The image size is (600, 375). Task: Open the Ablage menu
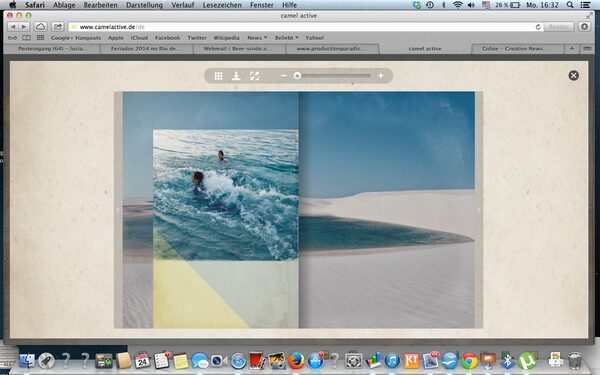pos(64,5)
